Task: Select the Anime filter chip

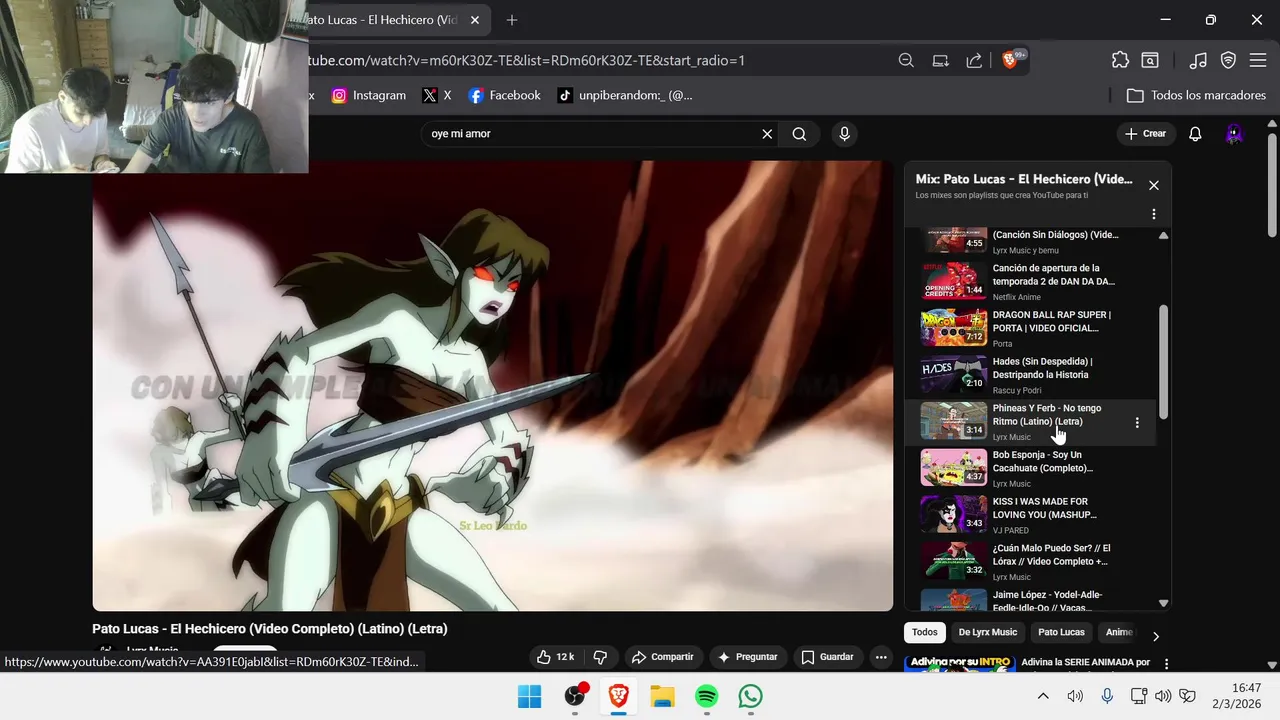Action: click(1118, 632)
